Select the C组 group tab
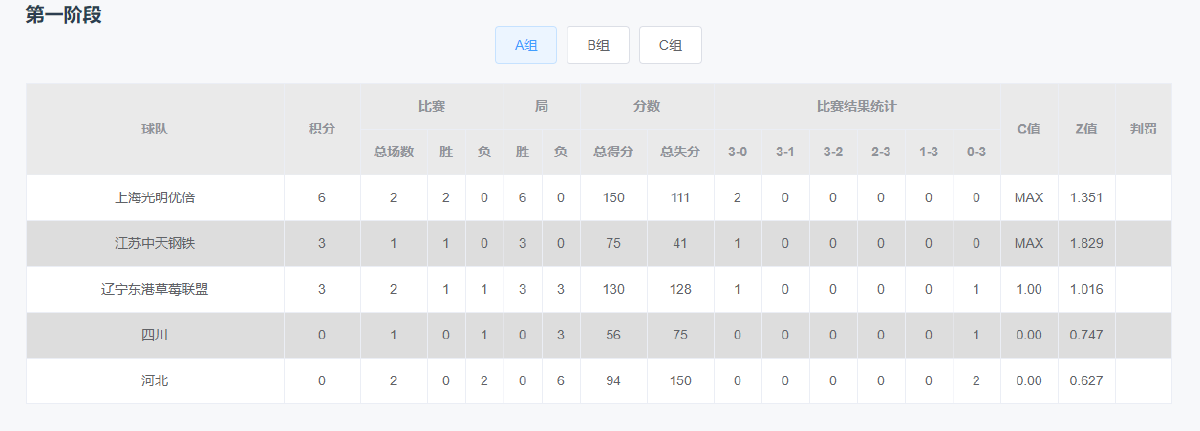The width and height of the screenshot is (1200, 431). pyautogui.click(x=670, y=45)
